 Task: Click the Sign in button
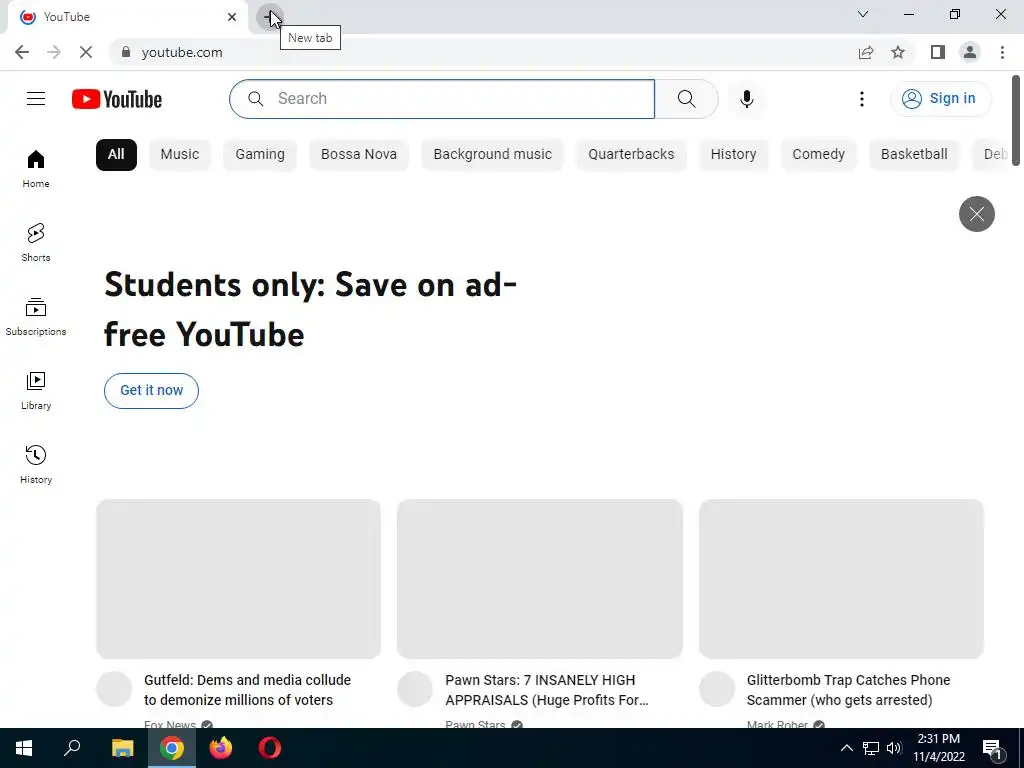coord(940,99)
